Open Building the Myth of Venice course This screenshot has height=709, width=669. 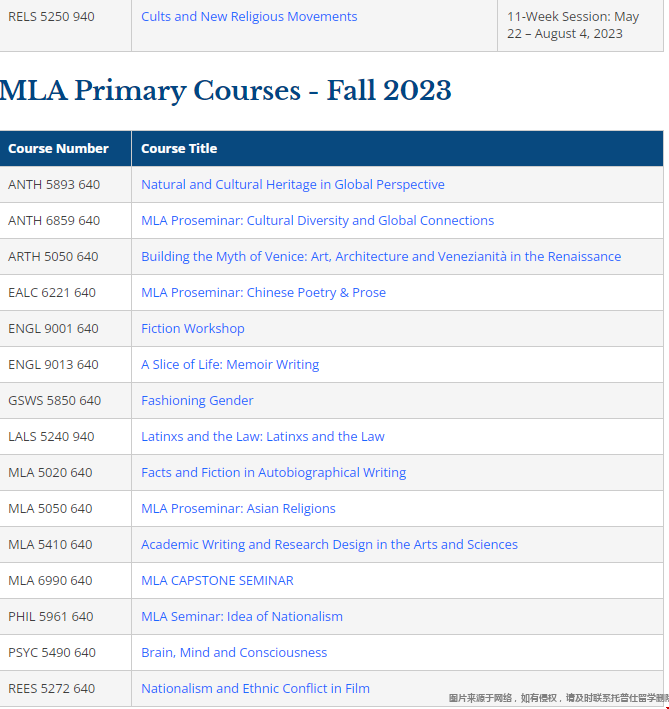click(x=381, y=257)
